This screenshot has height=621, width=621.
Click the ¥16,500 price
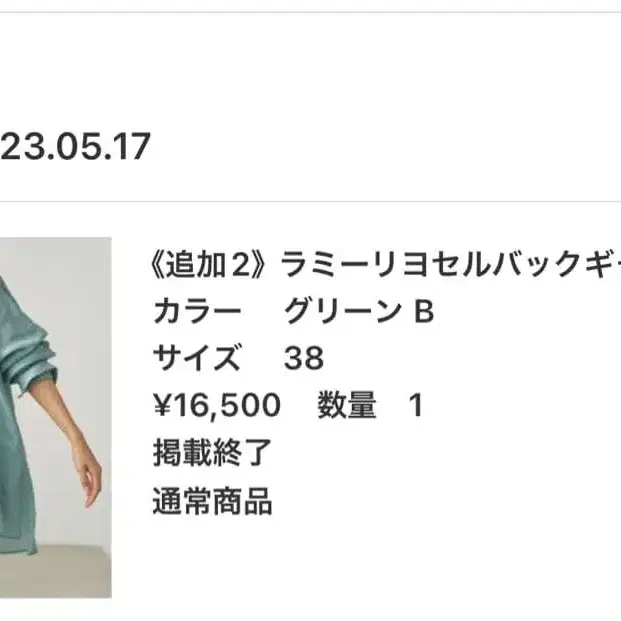(217, 405)
